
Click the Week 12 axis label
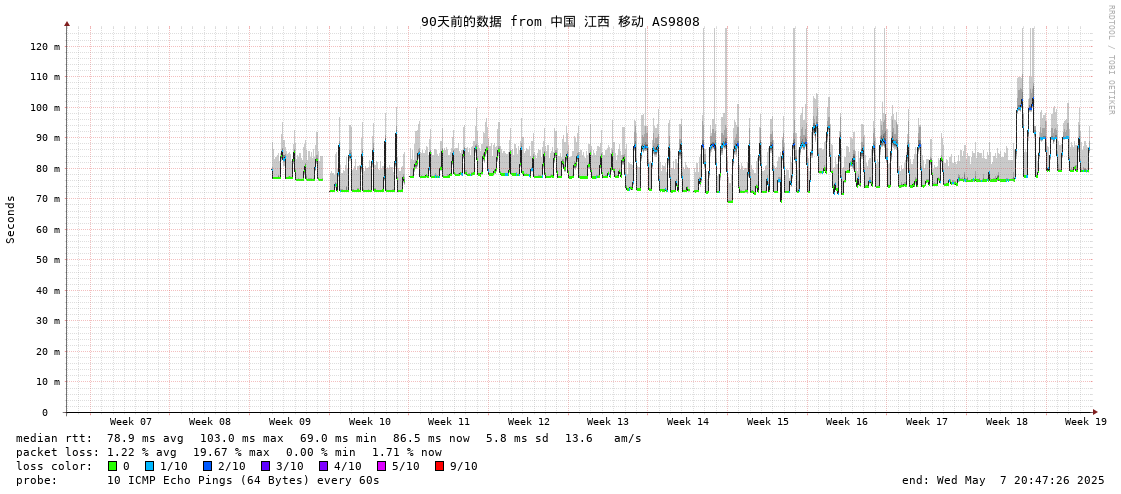point(530,422)
